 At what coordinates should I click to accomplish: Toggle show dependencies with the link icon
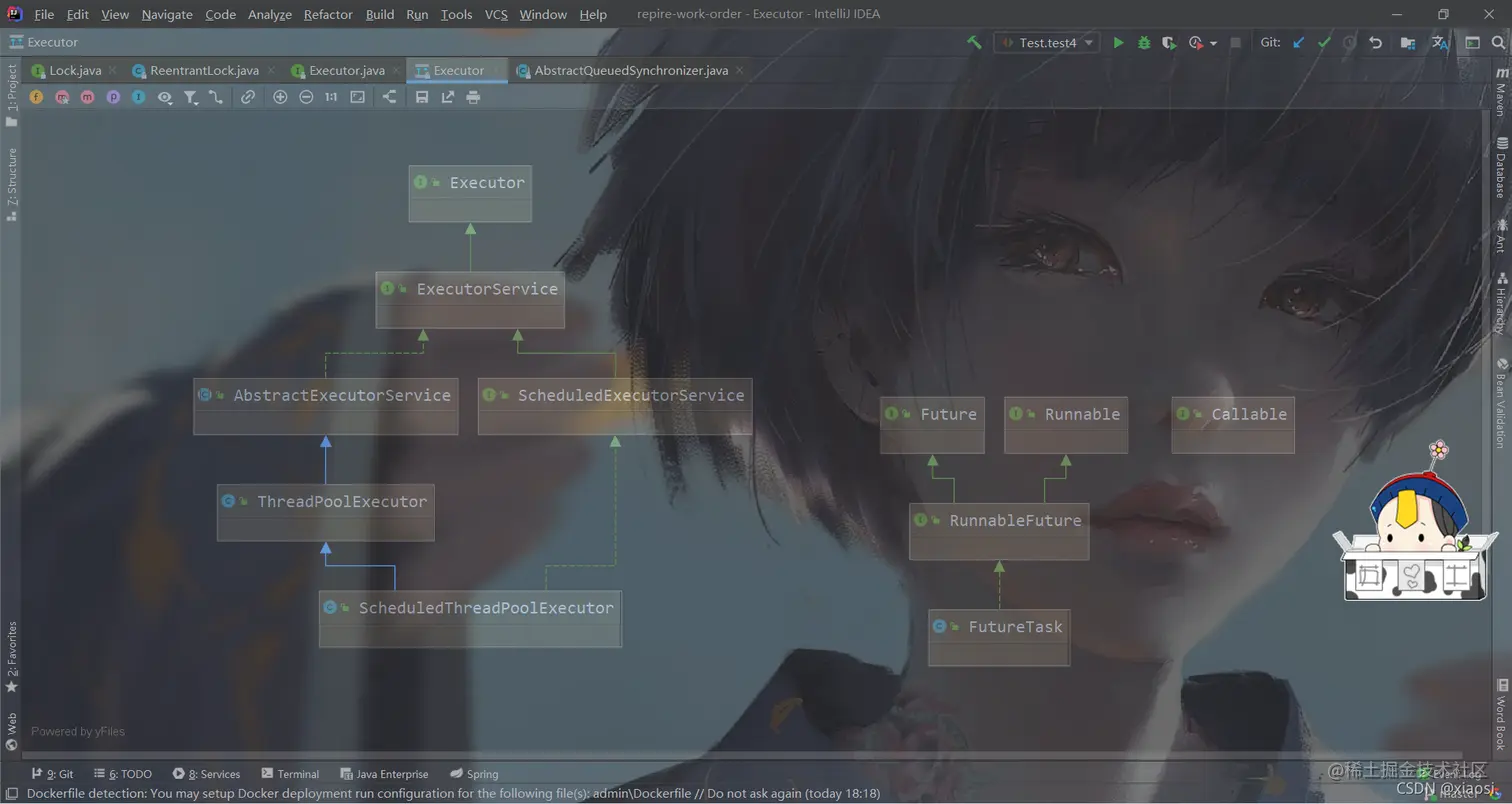pos(247,97)
